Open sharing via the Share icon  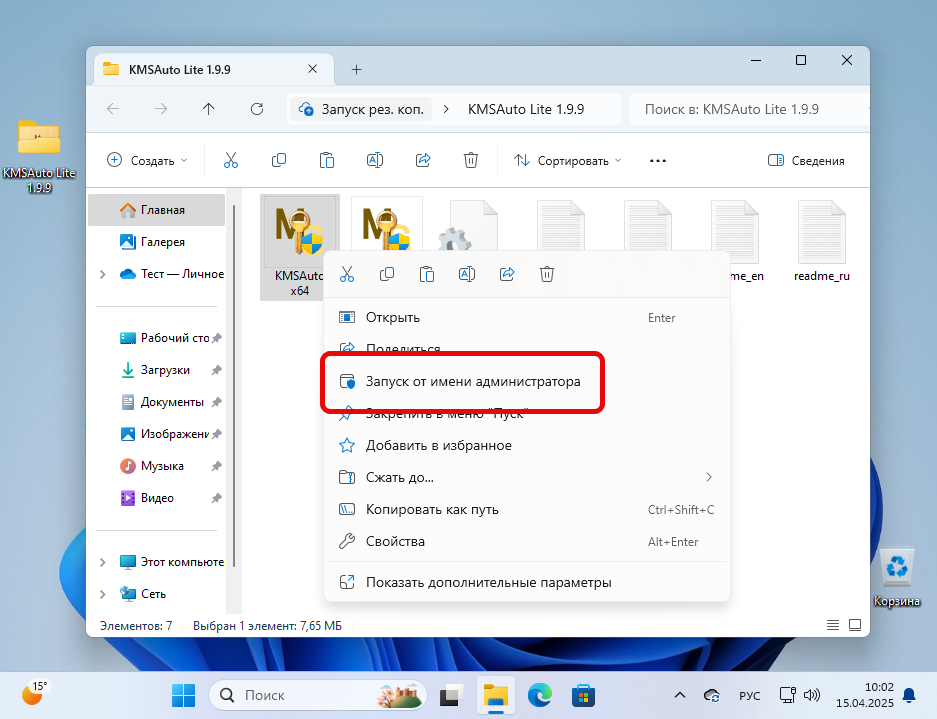tap(422, 160)
